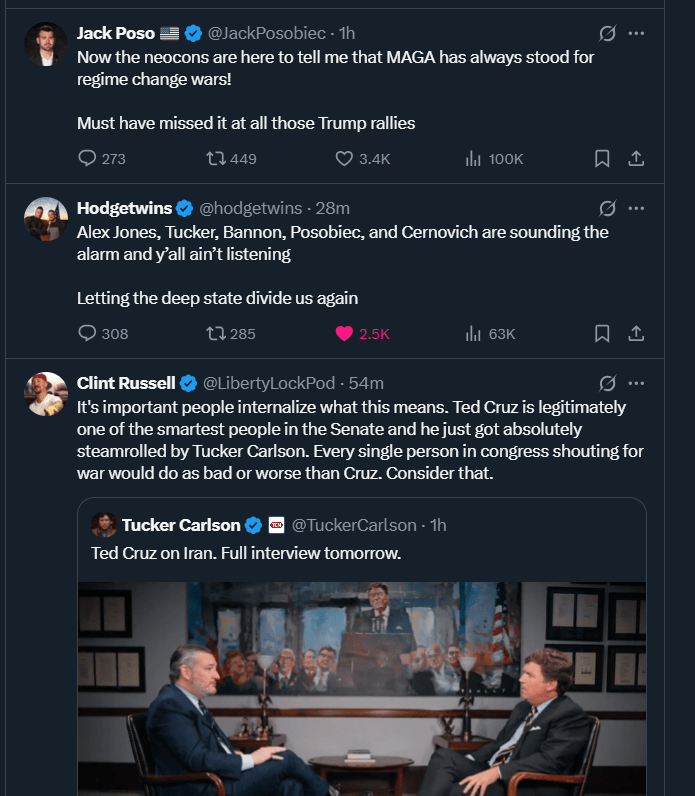The height and width of the screenshot is (796, 695).
Task: Open Grok icon on Clint Russell's post
Action: coord(606,383)
